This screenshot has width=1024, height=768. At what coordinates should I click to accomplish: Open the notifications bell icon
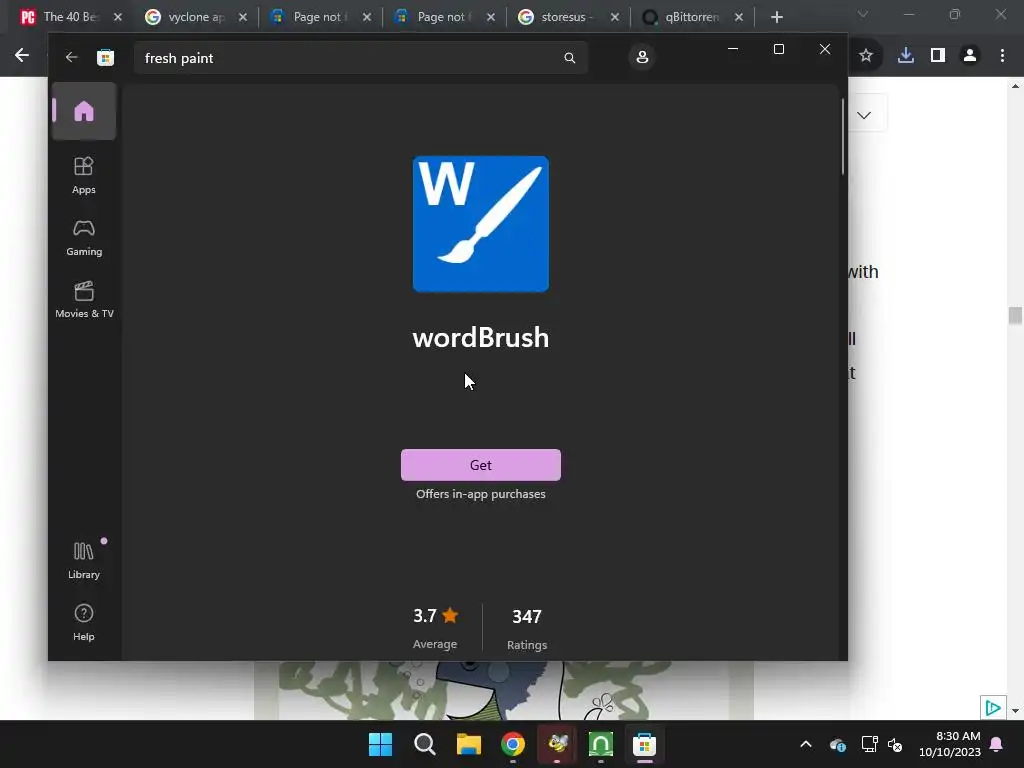click(x=997, y=744)
